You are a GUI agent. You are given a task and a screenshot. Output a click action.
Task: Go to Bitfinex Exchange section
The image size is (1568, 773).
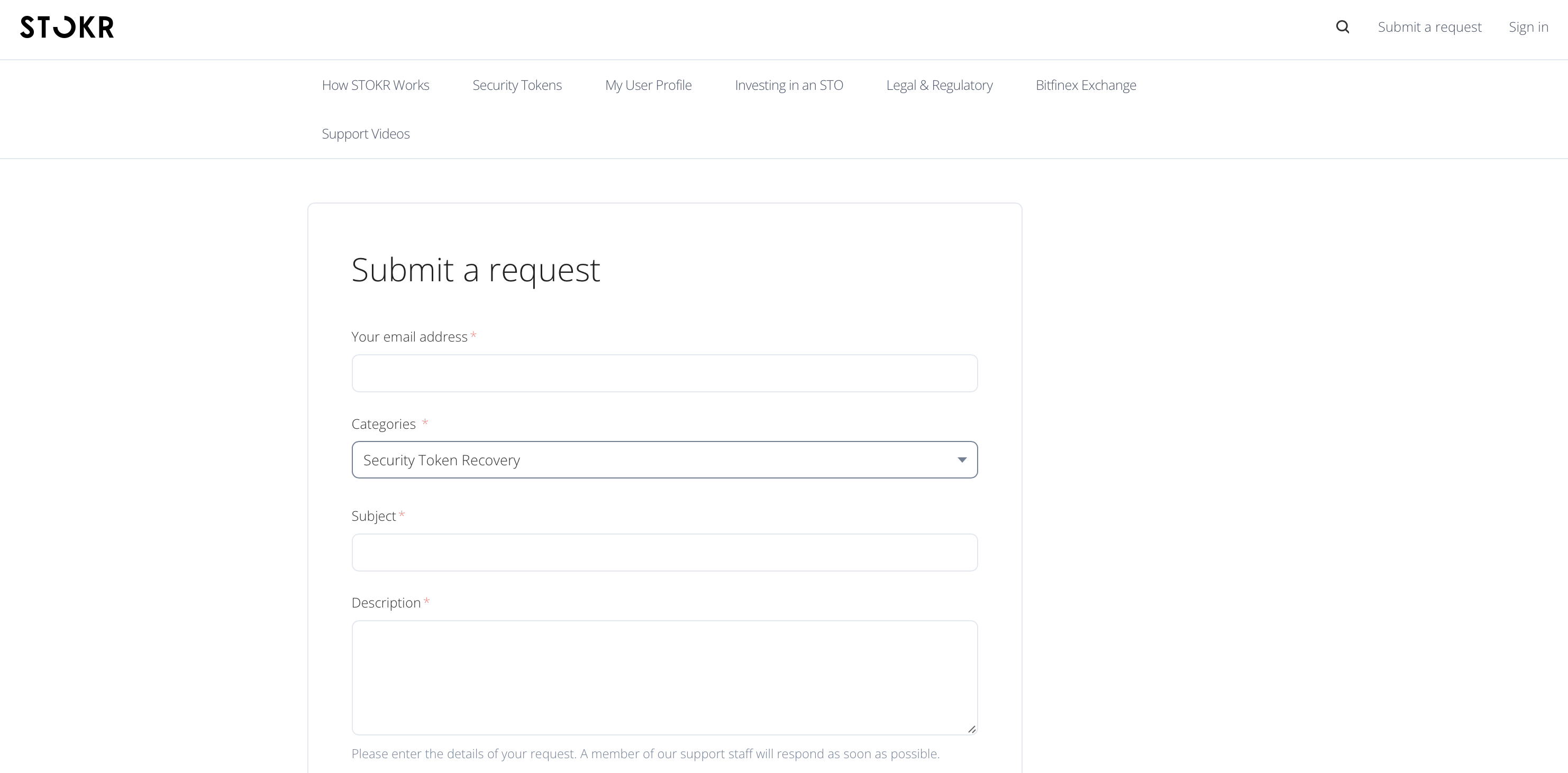(1086, 85)
